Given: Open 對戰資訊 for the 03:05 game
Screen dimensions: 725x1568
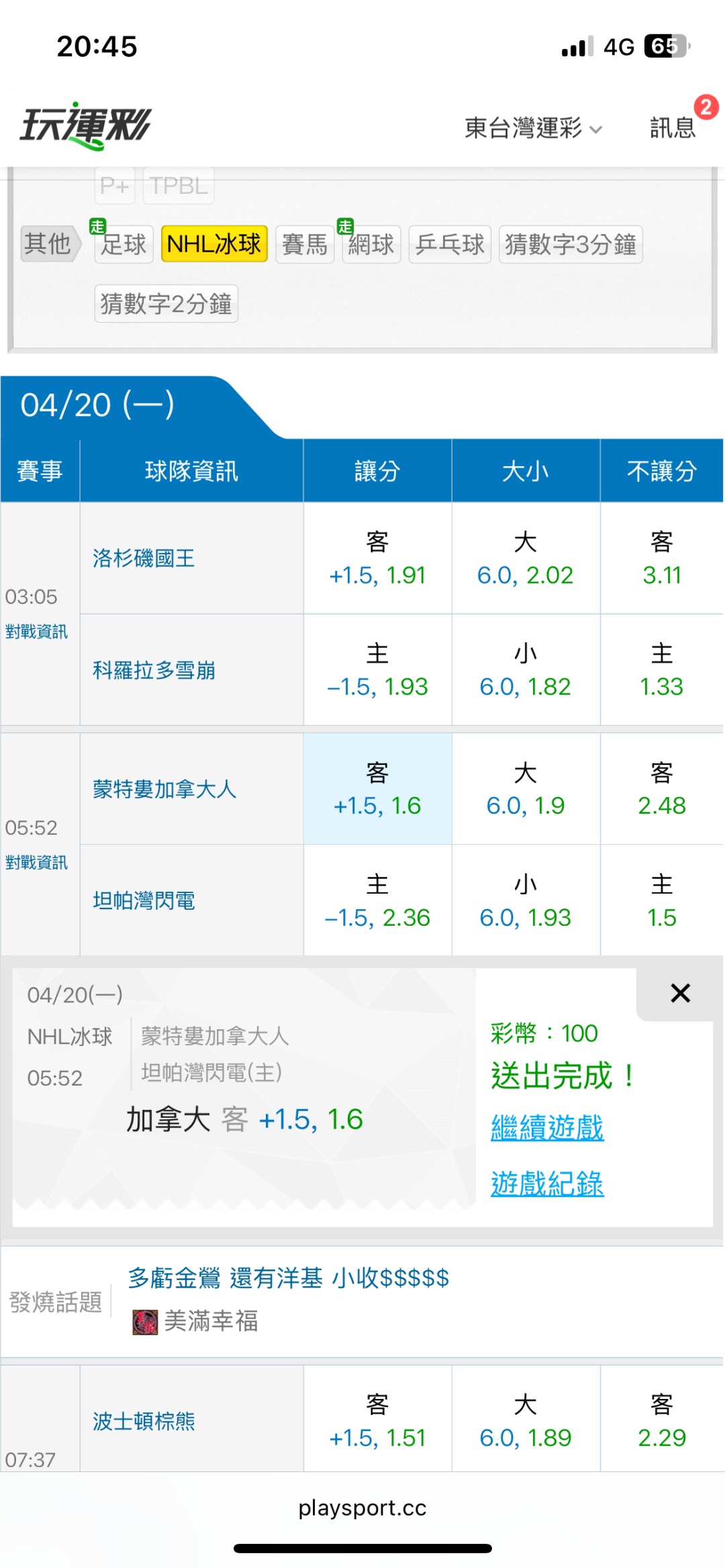Looking at the screenshot, I should [x=36, y=631].
